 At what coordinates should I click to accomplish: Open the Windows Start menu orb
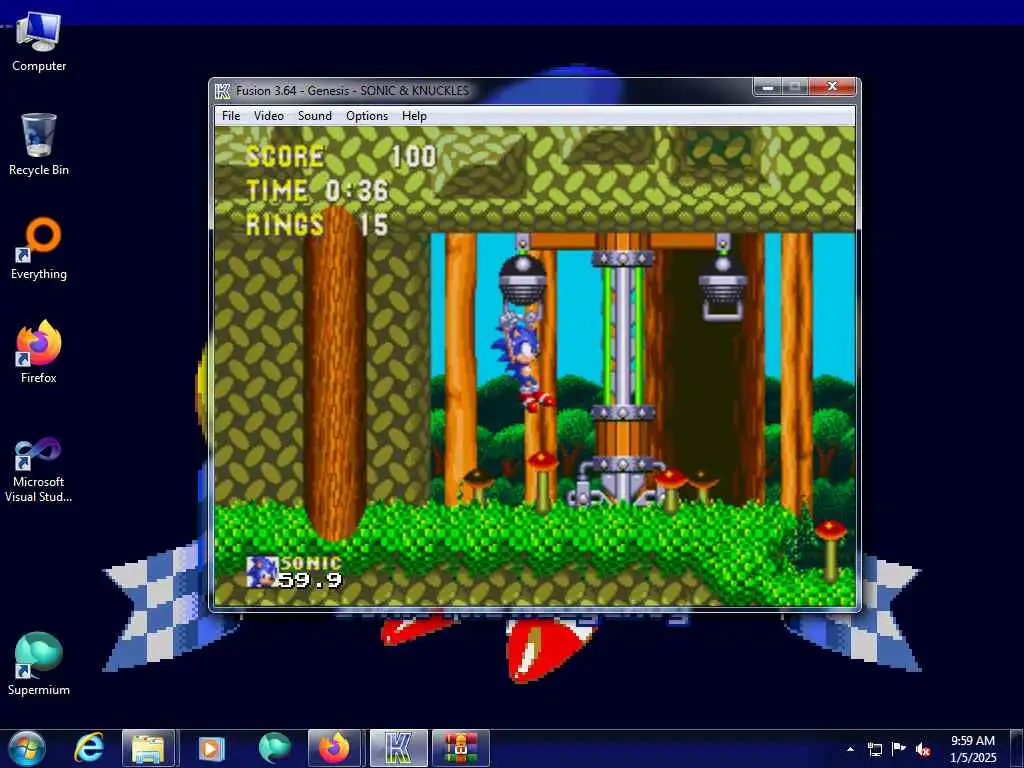(27, 748)
